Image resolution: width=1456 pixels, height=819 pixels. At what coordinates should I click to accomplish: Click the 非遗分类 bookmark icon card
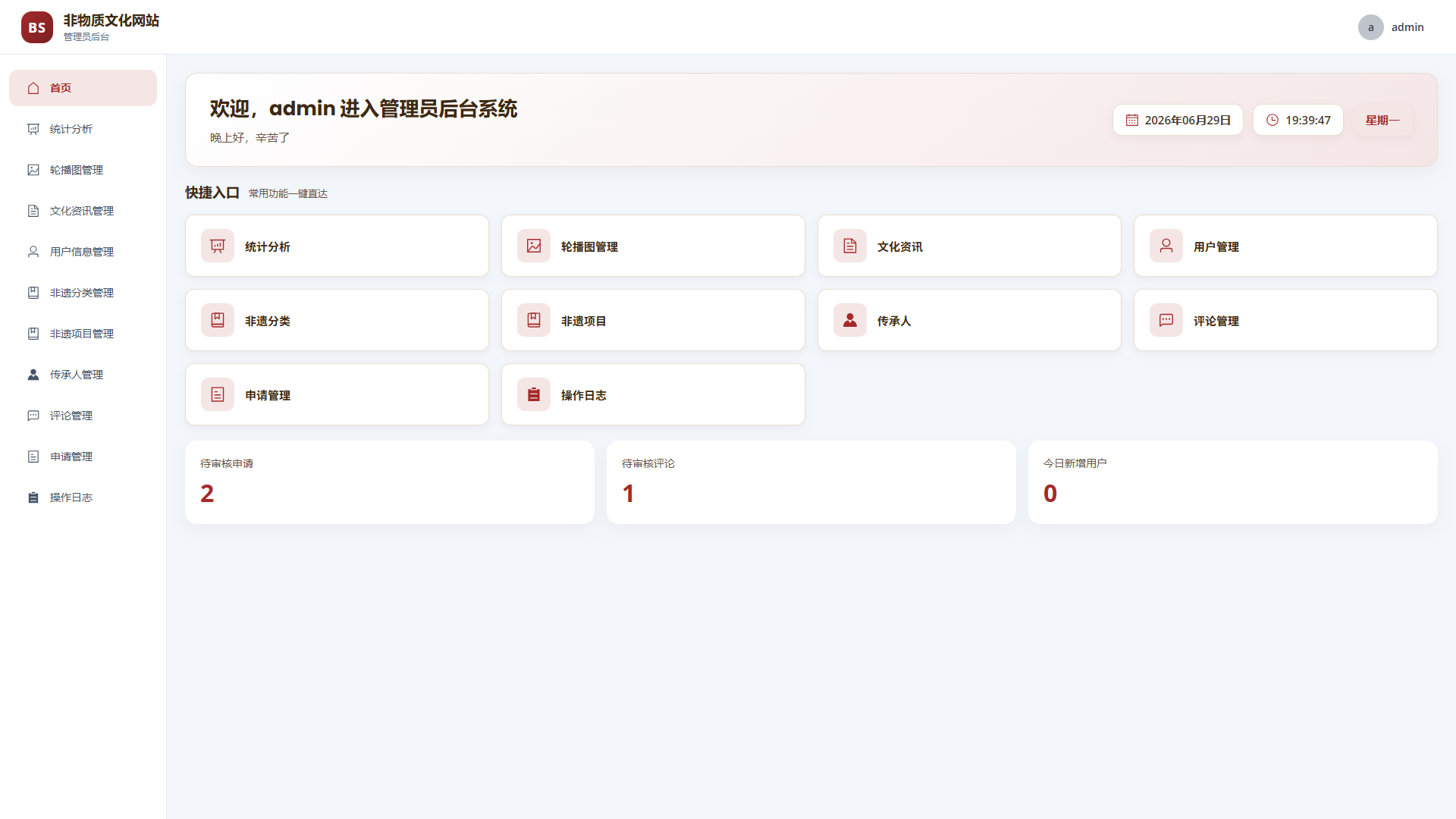click(218, 320)
